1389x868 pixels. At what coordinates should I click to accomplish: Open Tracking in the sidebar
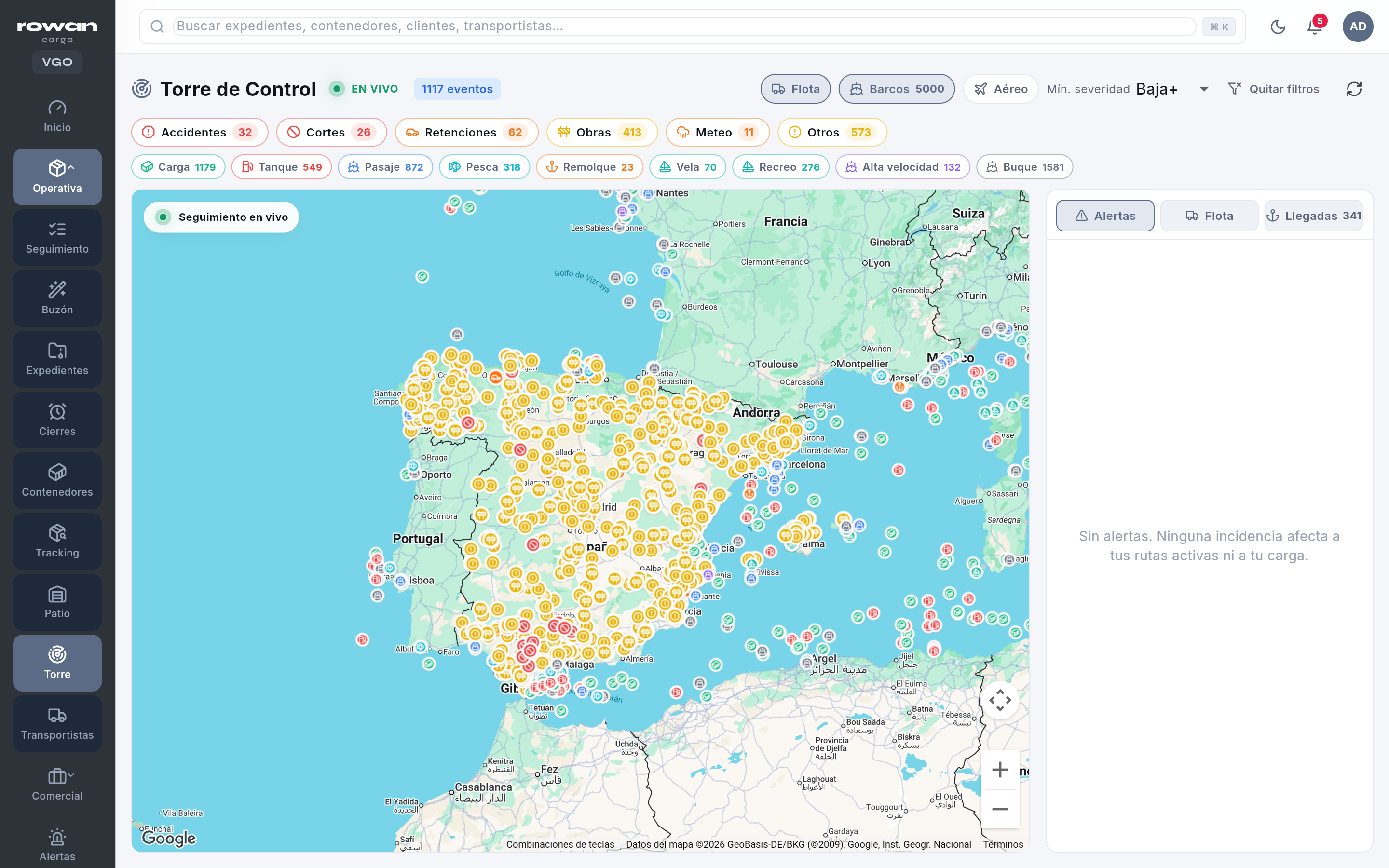tap(57, 542)
